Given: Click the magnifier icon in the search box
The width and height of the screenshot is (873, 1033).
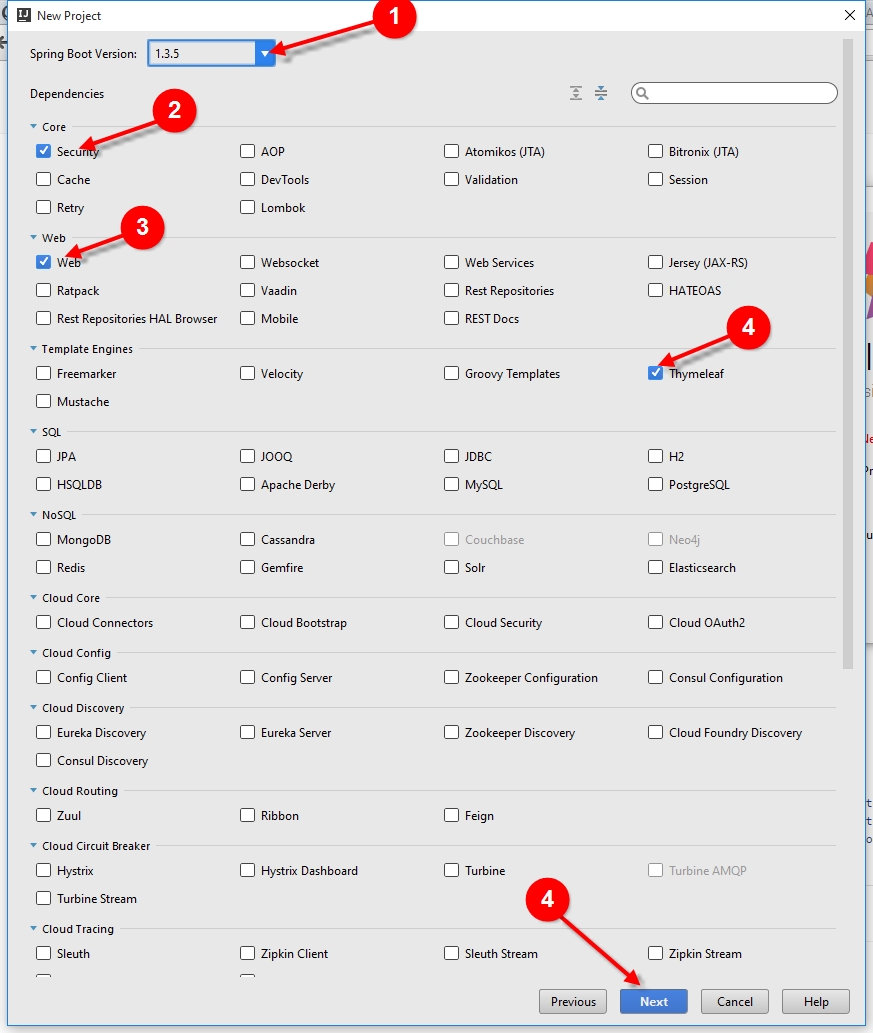Looking at the screenshot, I should [x=642, y=92].
